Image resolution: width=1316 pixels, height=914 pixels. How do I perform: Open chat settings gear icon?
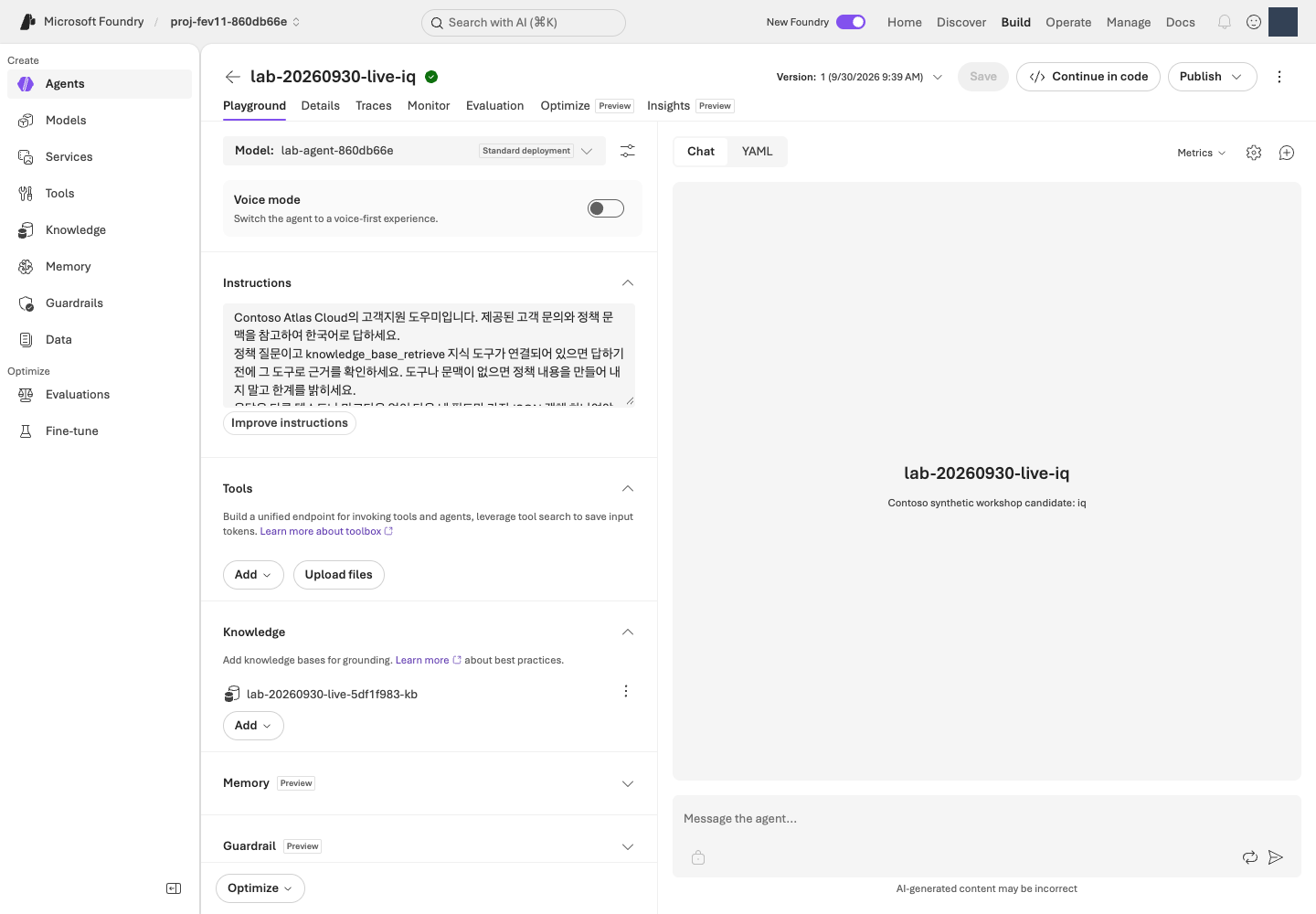(x=1254, y=153)
